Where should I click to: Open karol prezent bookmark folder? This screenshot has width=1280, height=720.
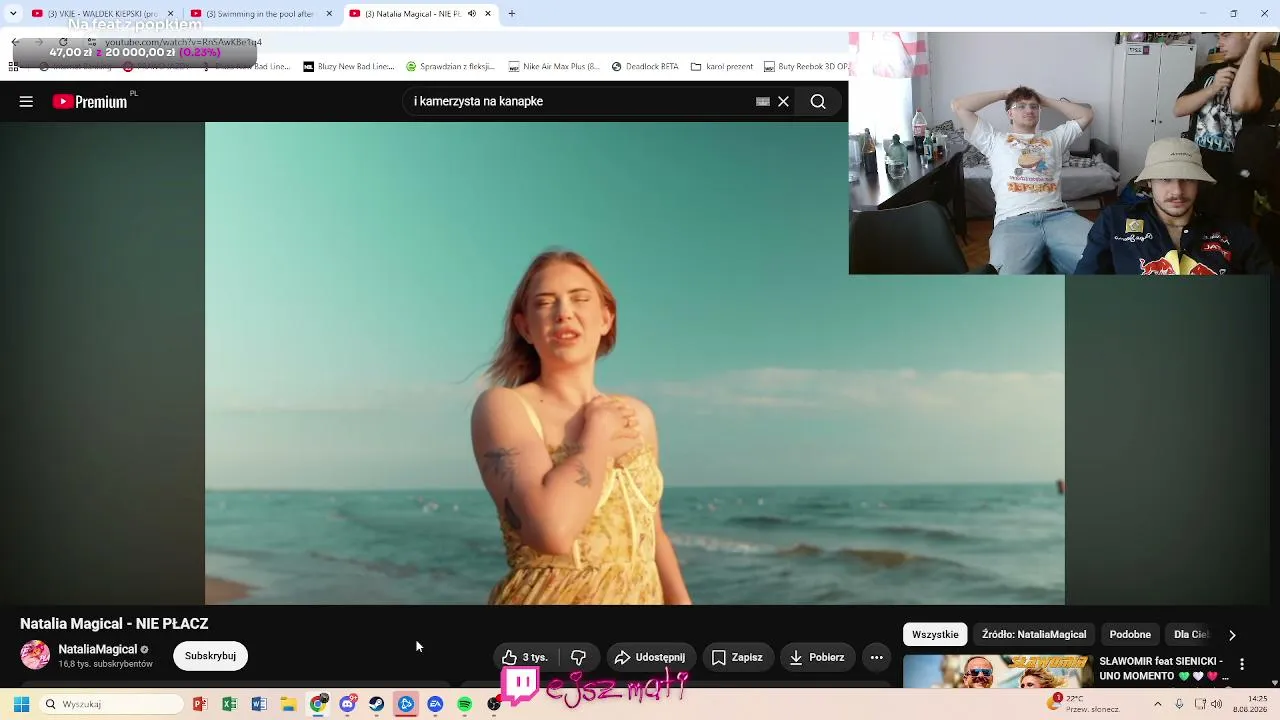click(722, 67)
